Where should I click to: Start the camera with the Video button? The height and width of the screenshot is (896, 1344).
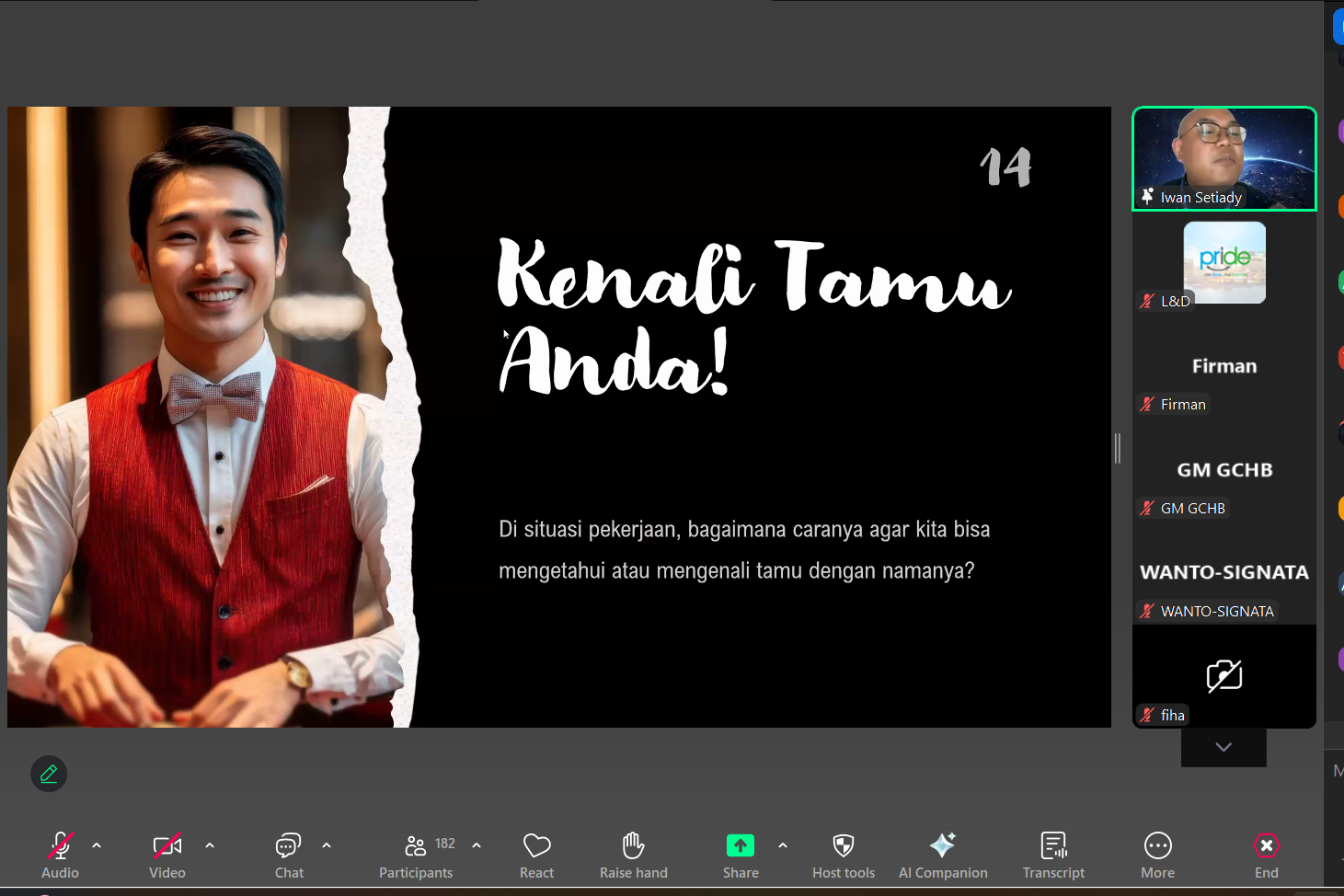point(167,856)
